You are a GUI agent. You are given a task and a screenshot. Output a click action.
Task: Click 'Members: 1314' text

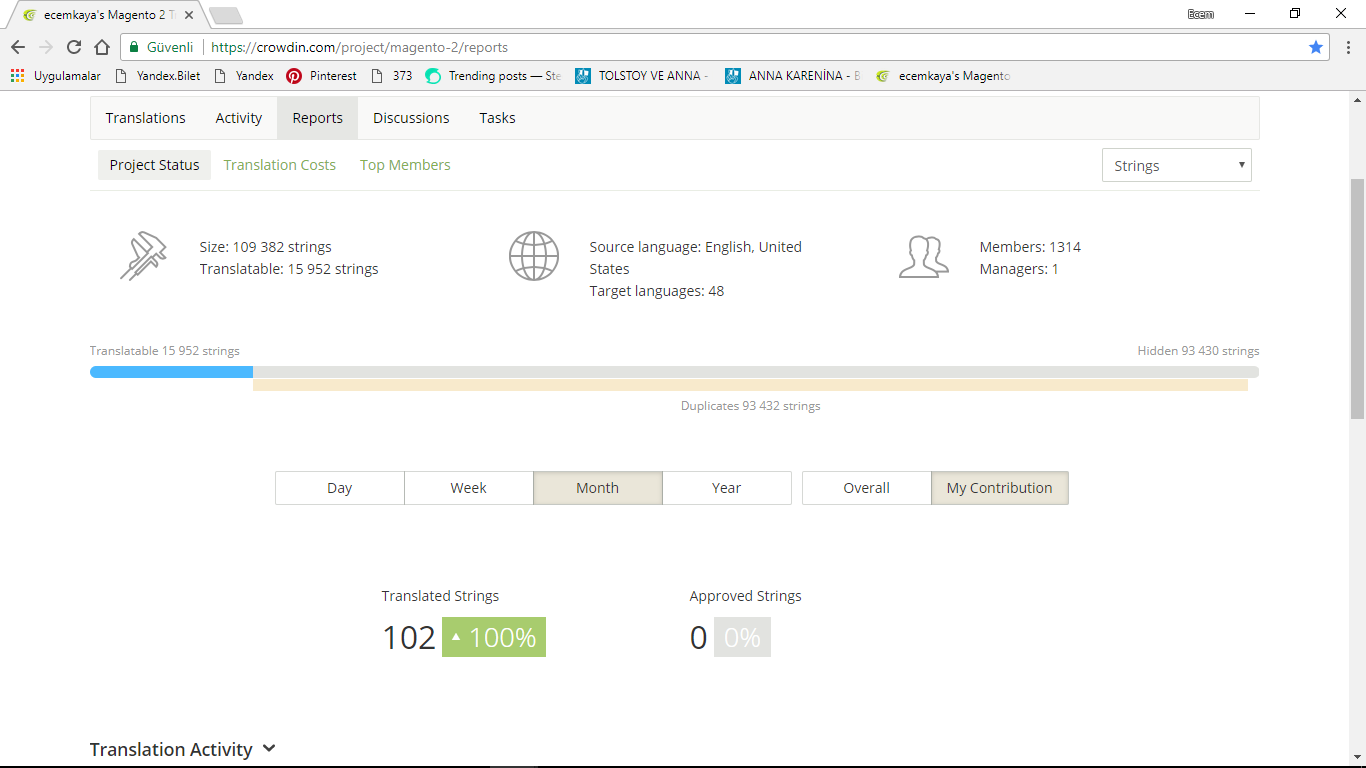(x=1030, y=247)
